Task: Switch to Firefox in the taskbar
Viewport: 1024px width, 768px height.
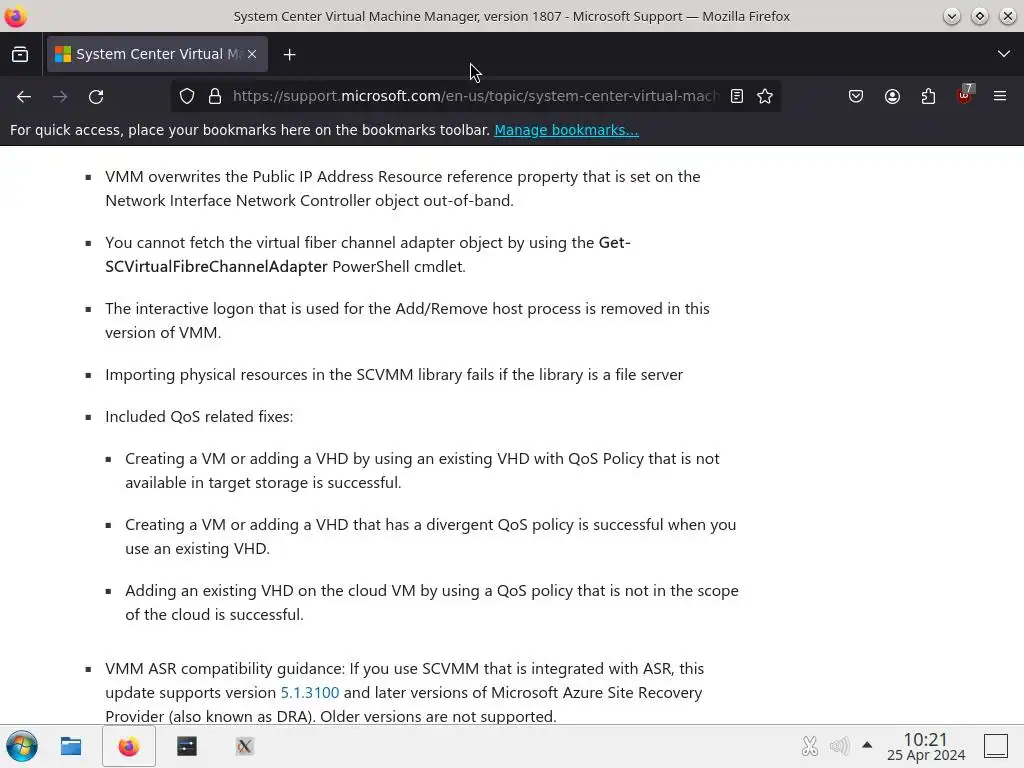Action: click(129, 746)
